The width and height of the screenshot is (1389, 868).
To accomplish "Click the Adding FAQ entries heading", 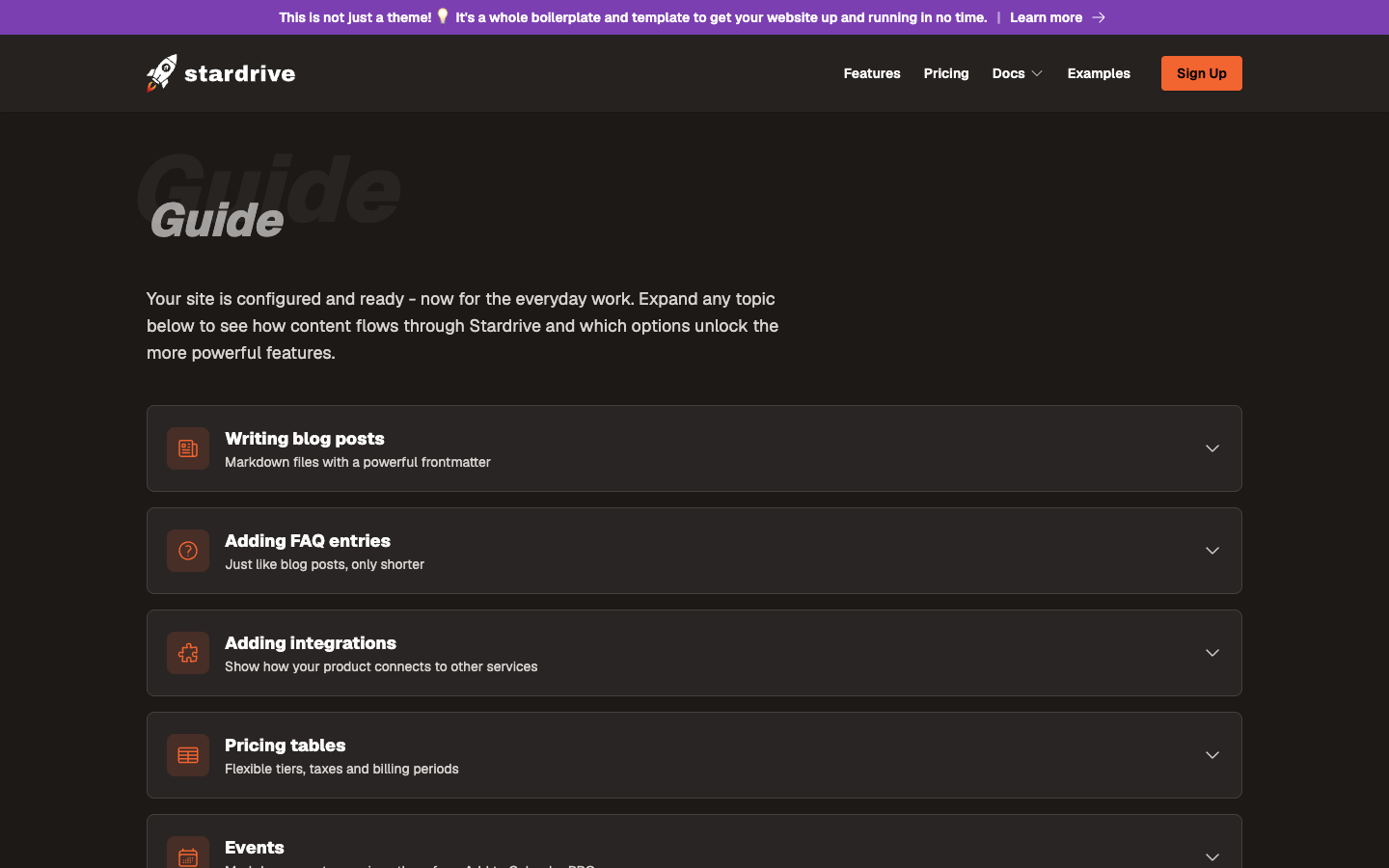I will tap(308, 541).
